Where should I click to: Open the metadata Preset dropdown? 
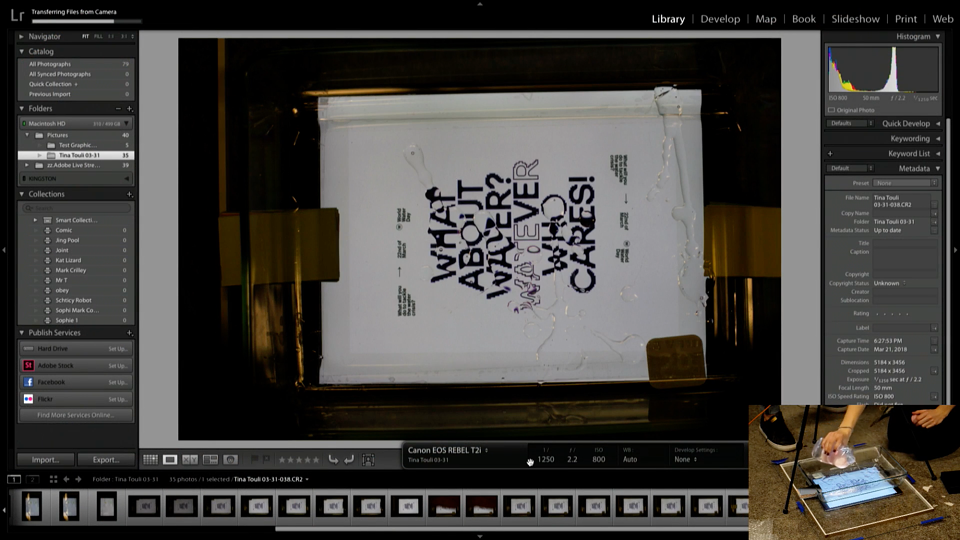(x=906, y=183)
